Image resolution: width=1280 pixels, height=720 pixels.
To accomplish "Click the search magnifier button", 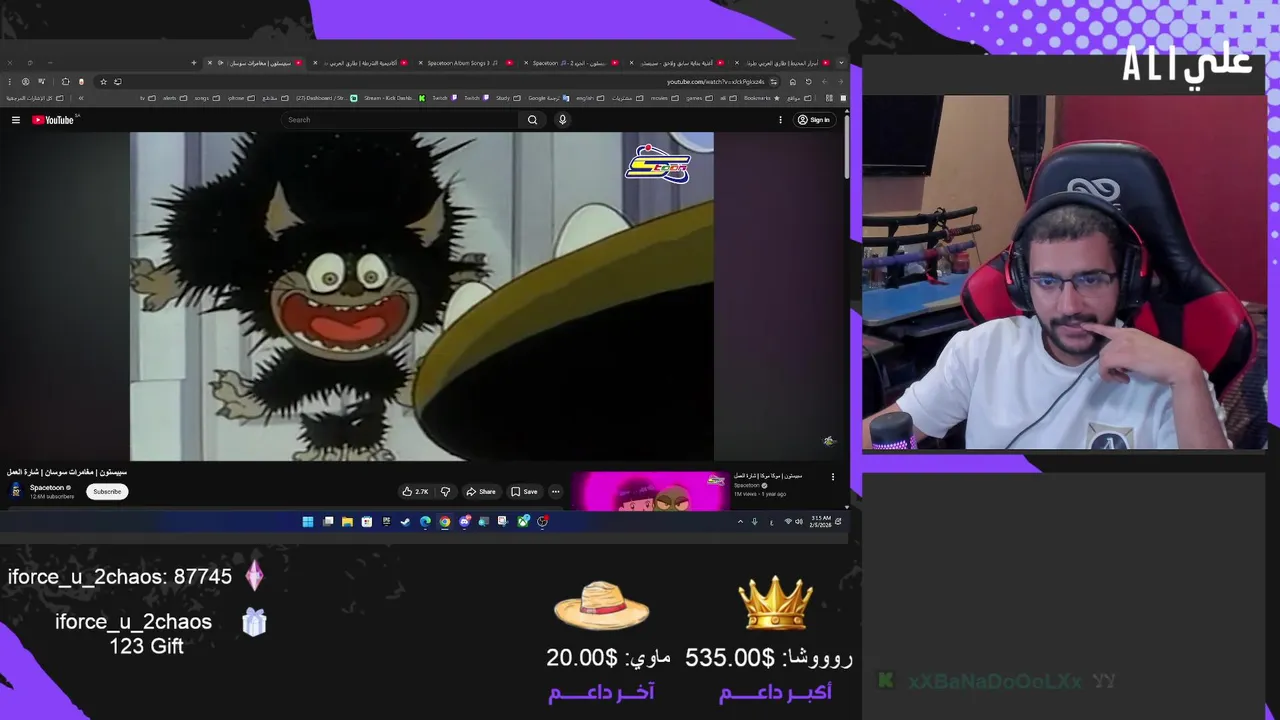I will pos(532,120).
